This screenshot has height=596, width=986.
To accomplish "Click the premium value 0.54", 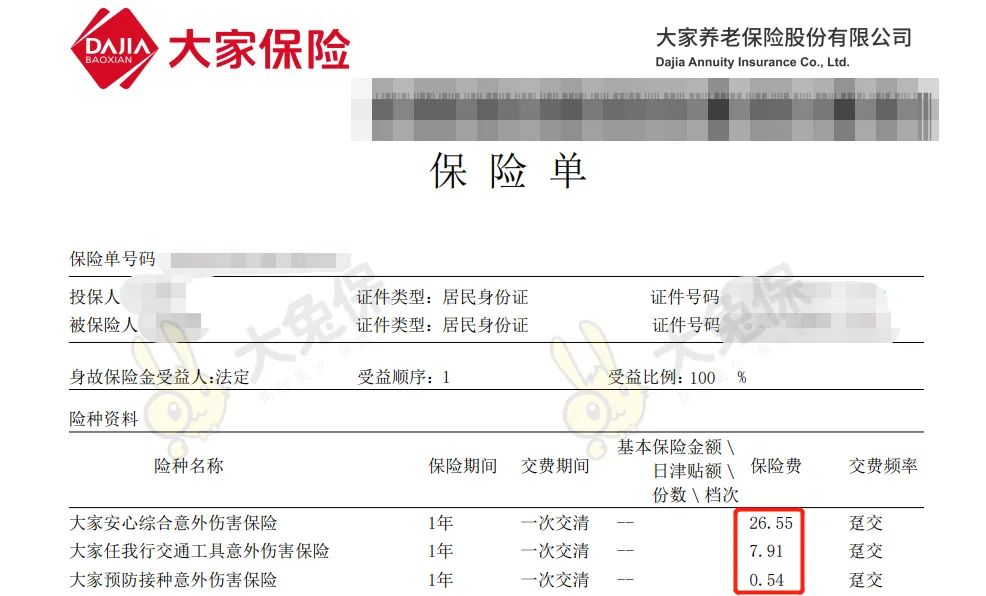I will (767, 580).
